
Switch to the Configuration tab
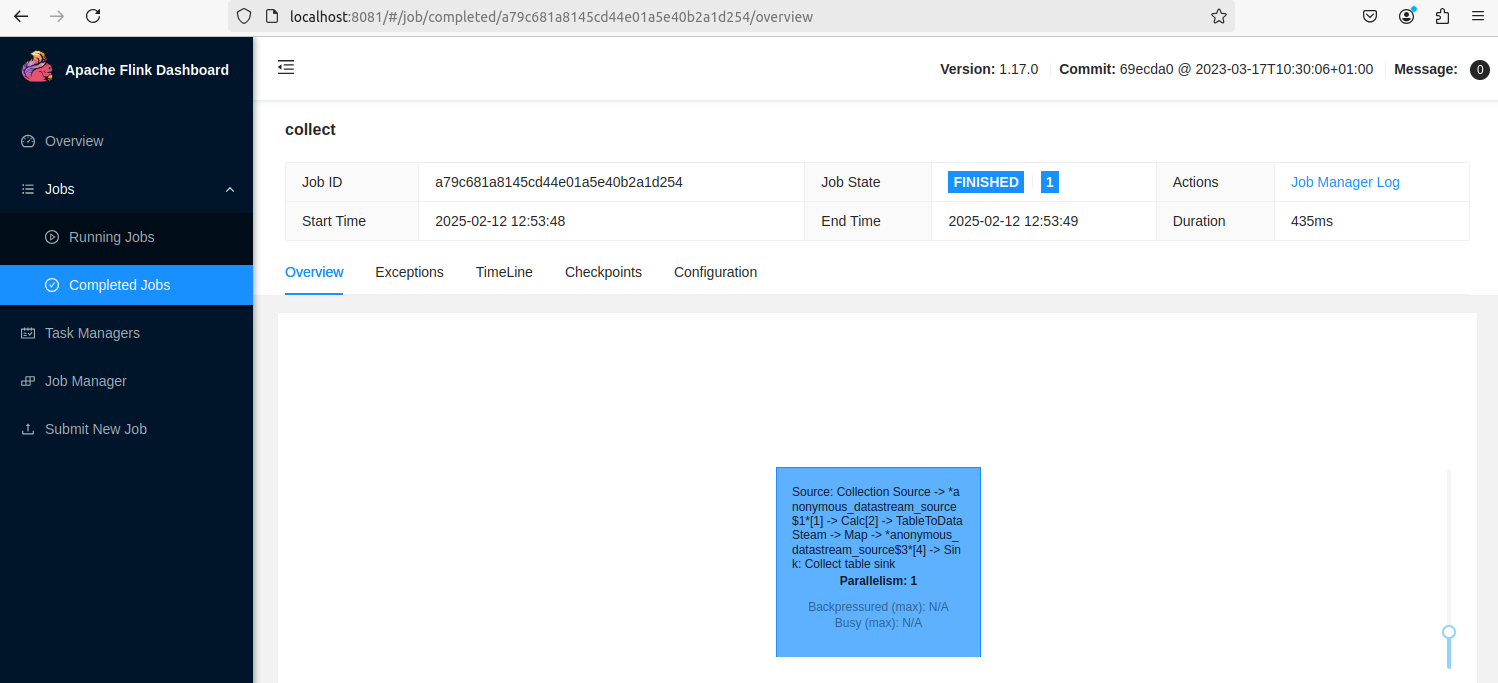click(715, 272)
